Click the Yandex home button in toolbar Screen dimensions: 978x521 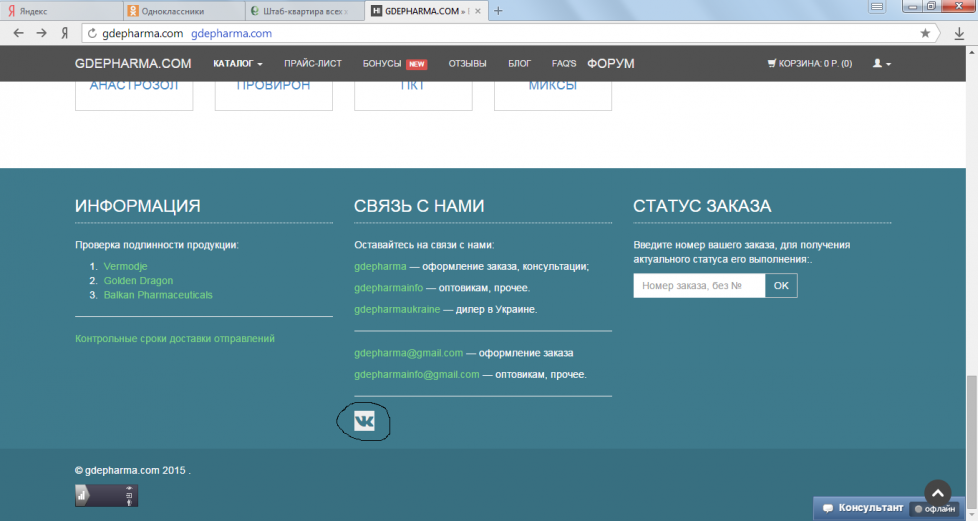coord(65,33)
